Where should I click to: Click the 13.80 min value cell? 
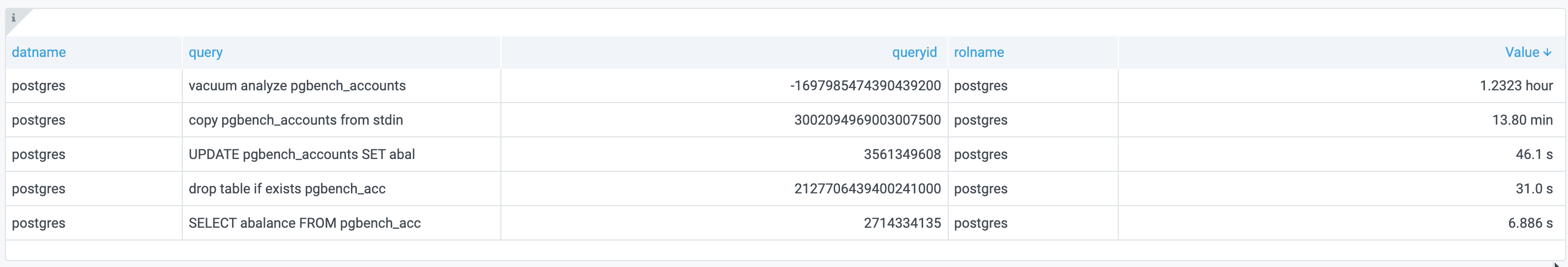tap(1522, 120)
